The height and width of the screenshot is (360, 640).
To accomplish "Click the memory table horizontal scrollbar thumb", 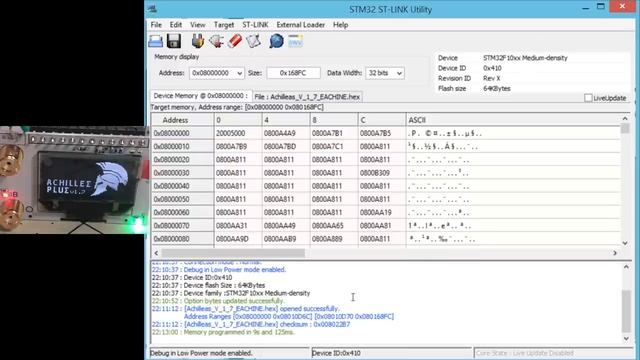I will tap(233, 253).
